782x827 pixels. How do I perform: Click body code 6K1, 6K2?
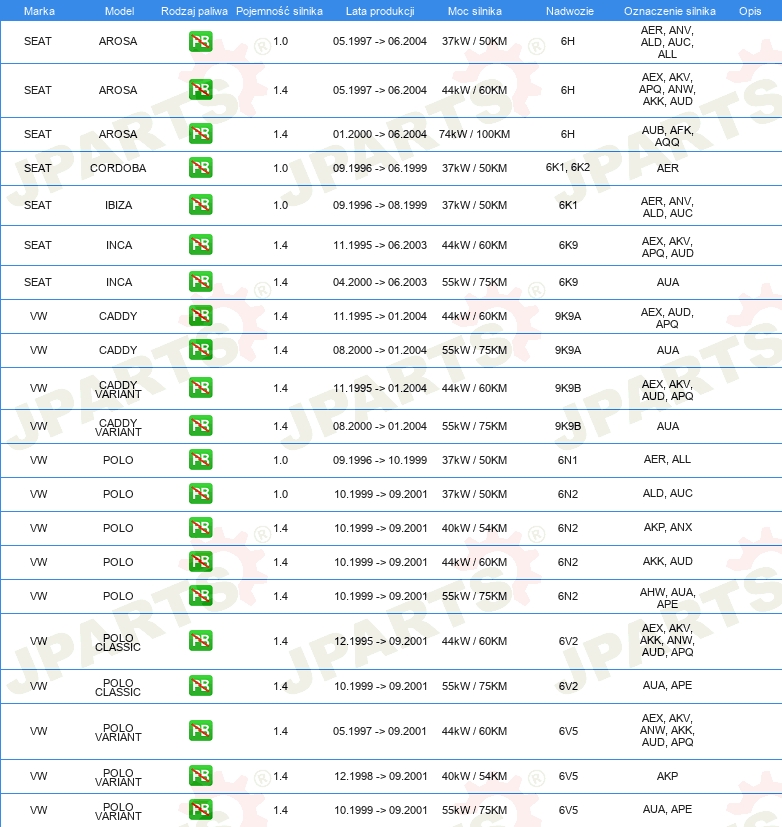tap(568, 167)
